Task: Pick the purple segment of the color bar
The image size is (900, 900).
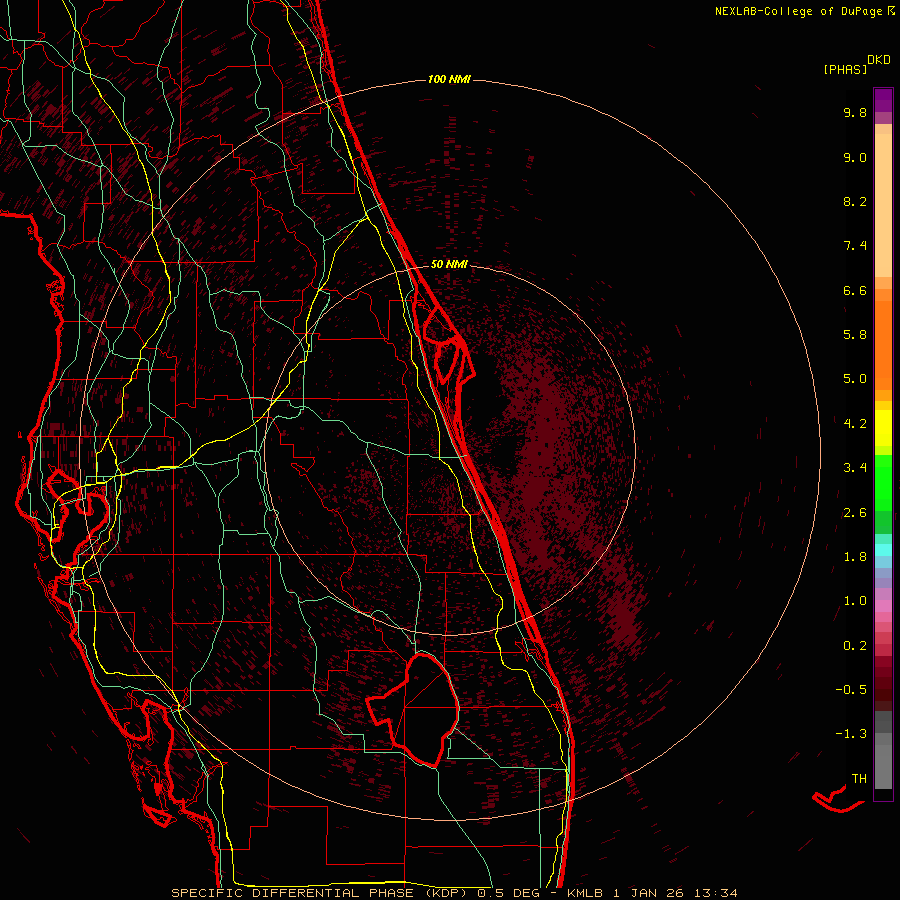Action: (x=883, y=100)
